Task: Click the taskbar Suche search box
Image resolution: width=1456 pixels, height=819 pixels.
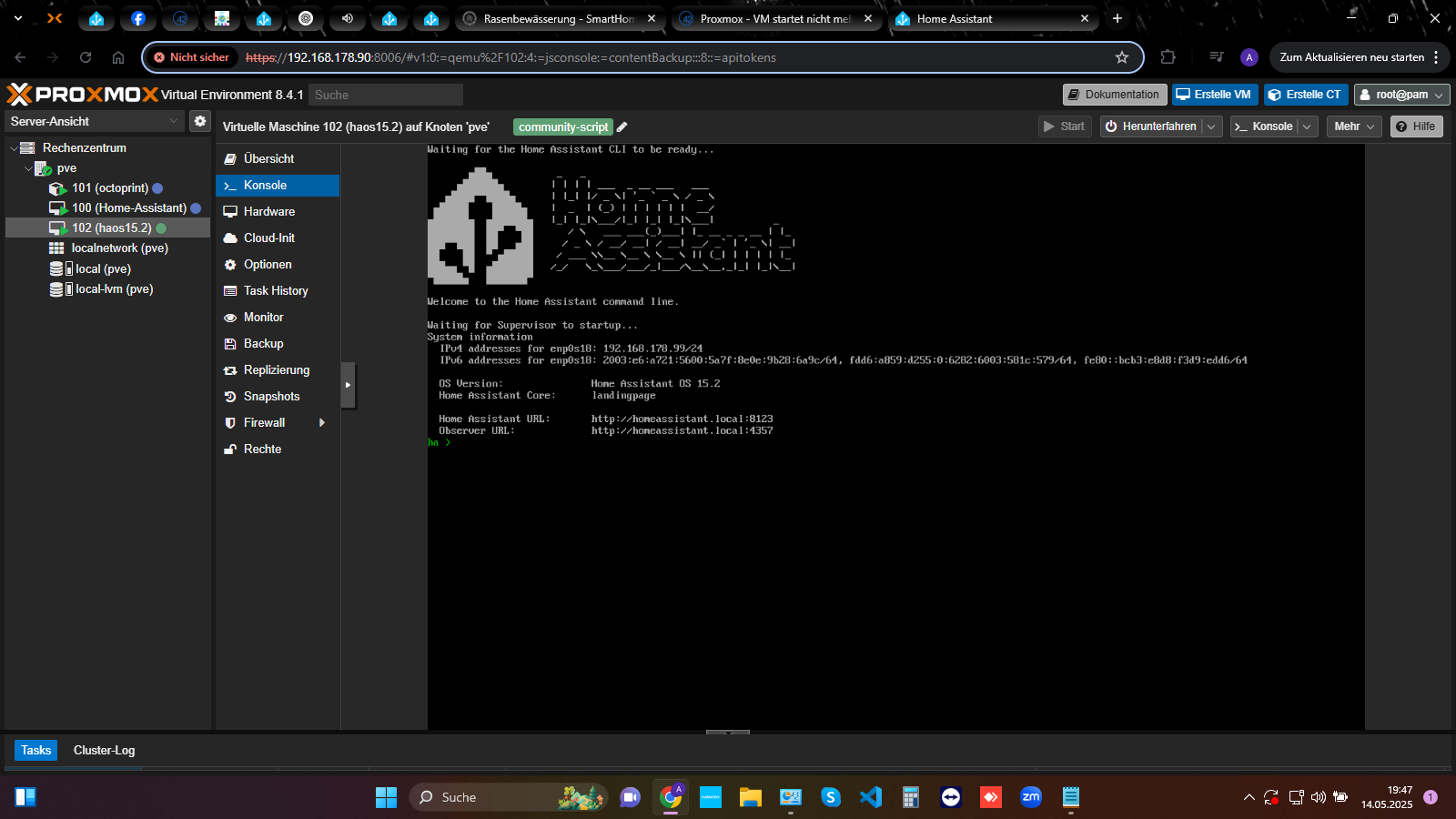Action: click(x=509, y=797)
